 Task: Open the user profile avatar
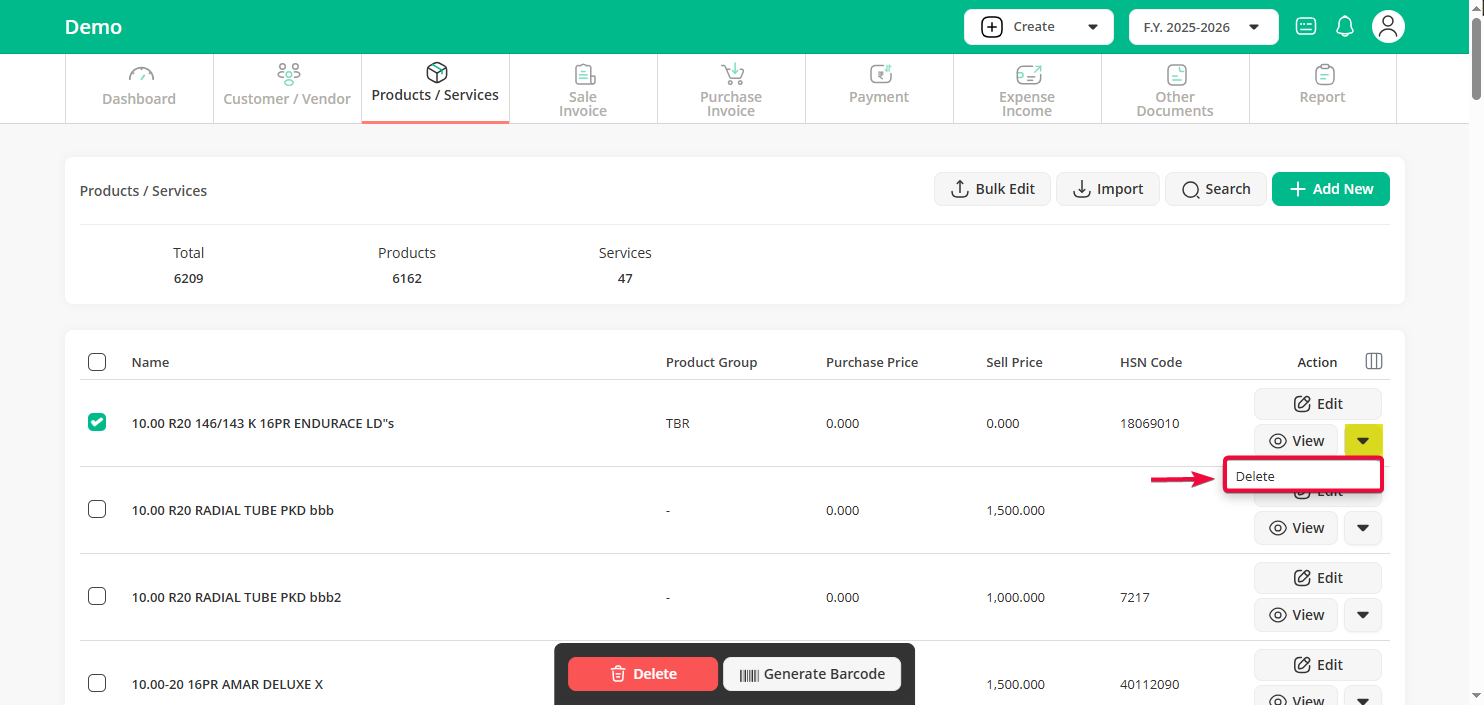pos(1388,27)
